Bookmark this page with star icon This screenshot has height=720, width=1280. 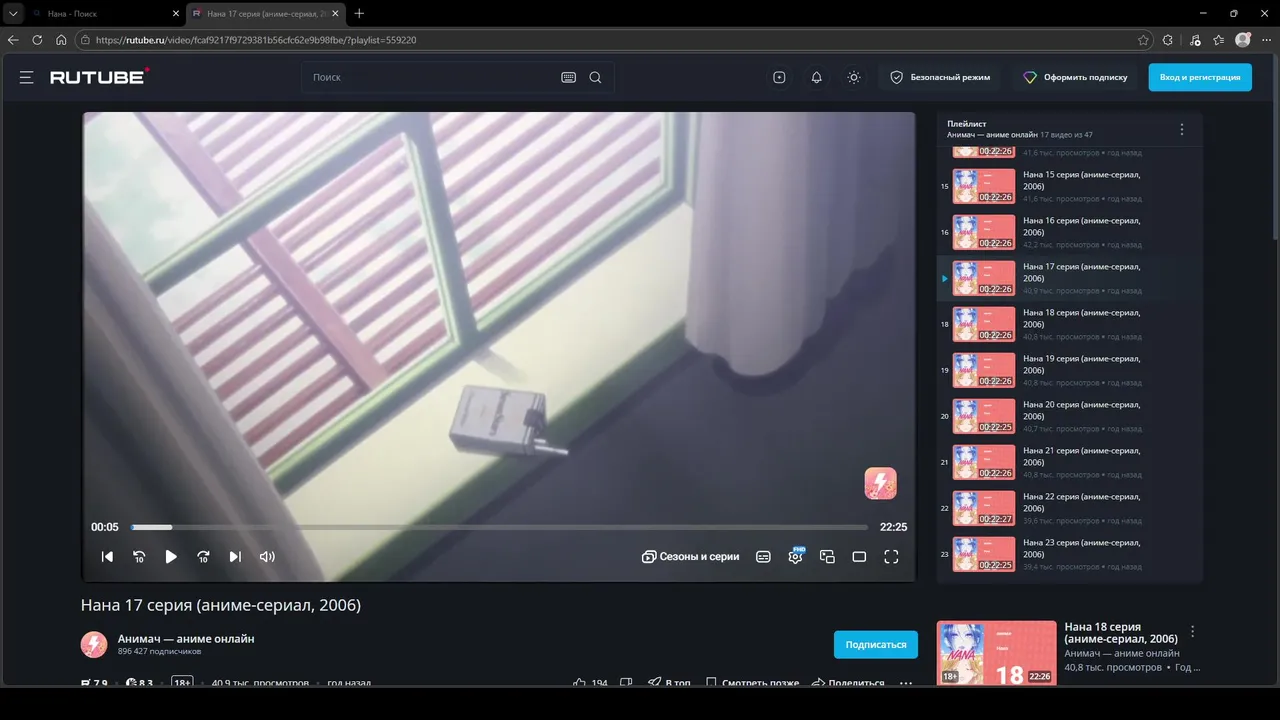coord(1143,40)
